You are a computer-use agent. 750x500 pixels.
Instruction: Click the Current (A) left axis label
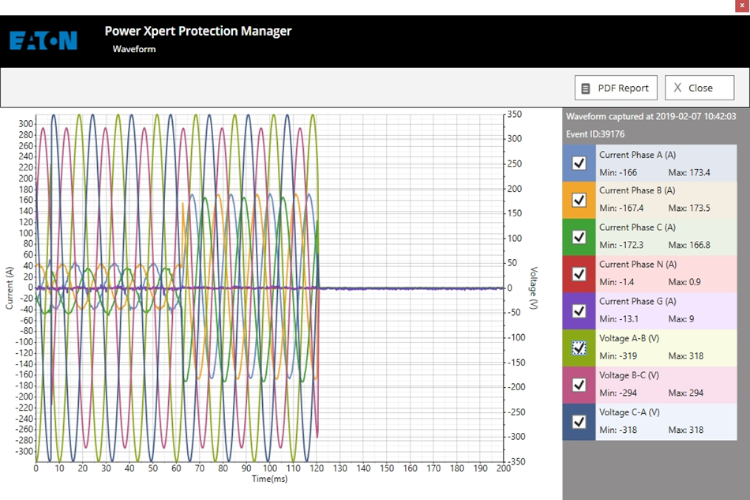pyautogui.click(x=9, y=288)
